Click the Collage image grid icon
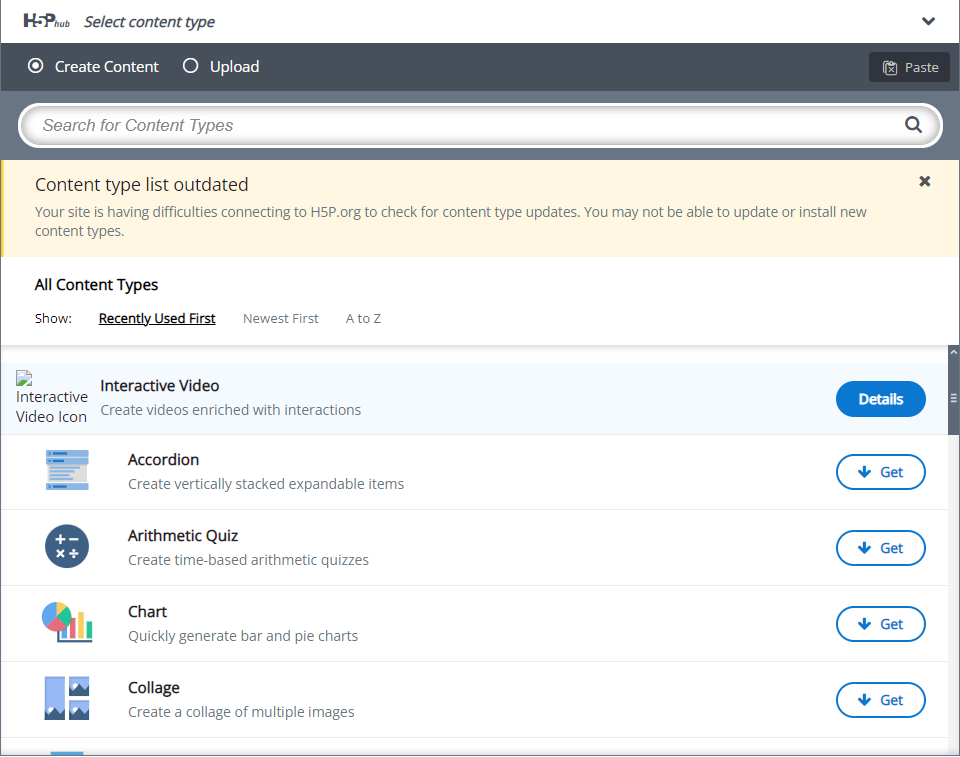 click(x=67, y=698)
